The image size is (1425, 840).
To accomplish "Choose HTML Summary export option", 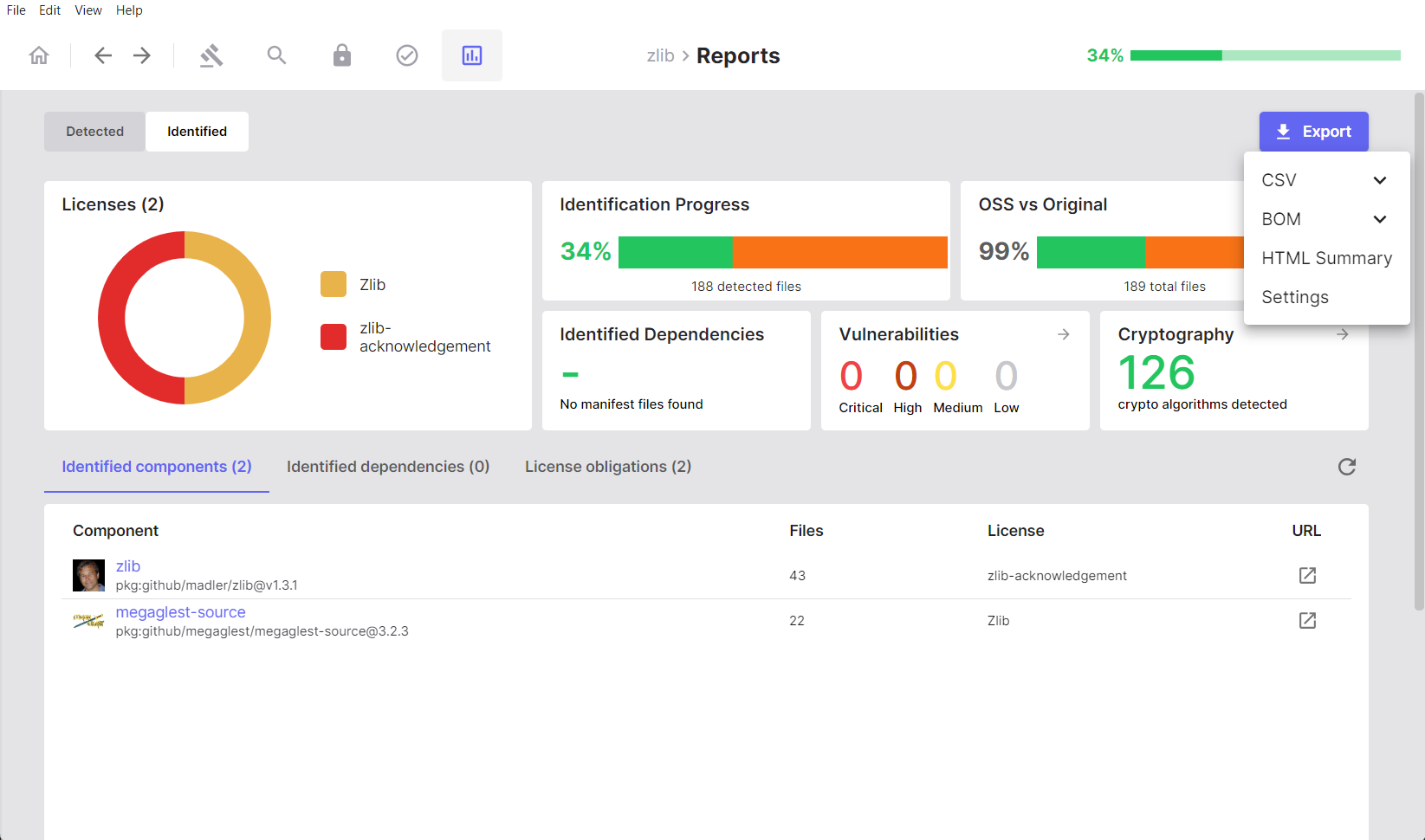I will click(x=1326, y=258).
